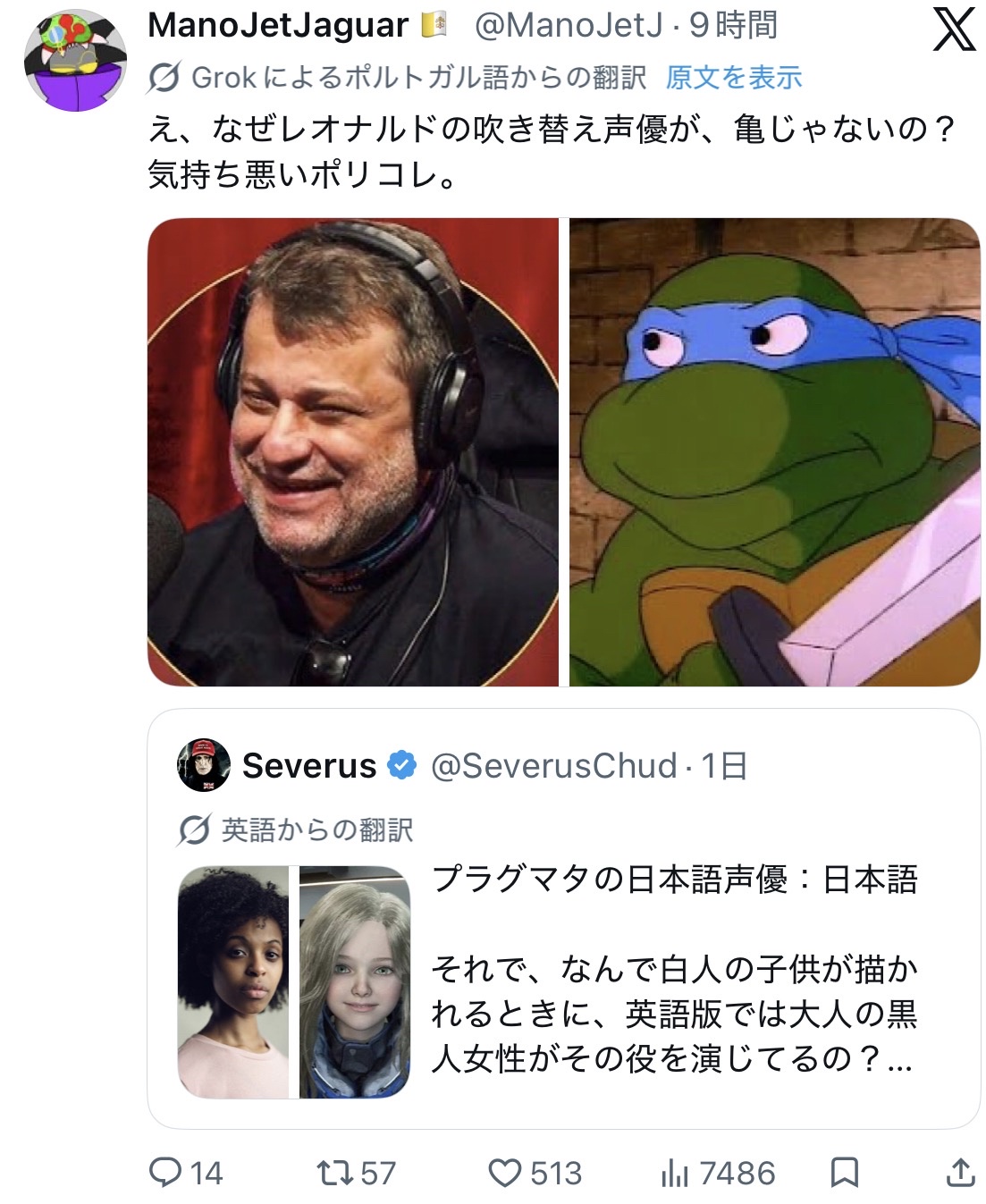Open the ManoJetJaguar display name
Viewport: 986px width, 1204px height.
coord(278,25)
